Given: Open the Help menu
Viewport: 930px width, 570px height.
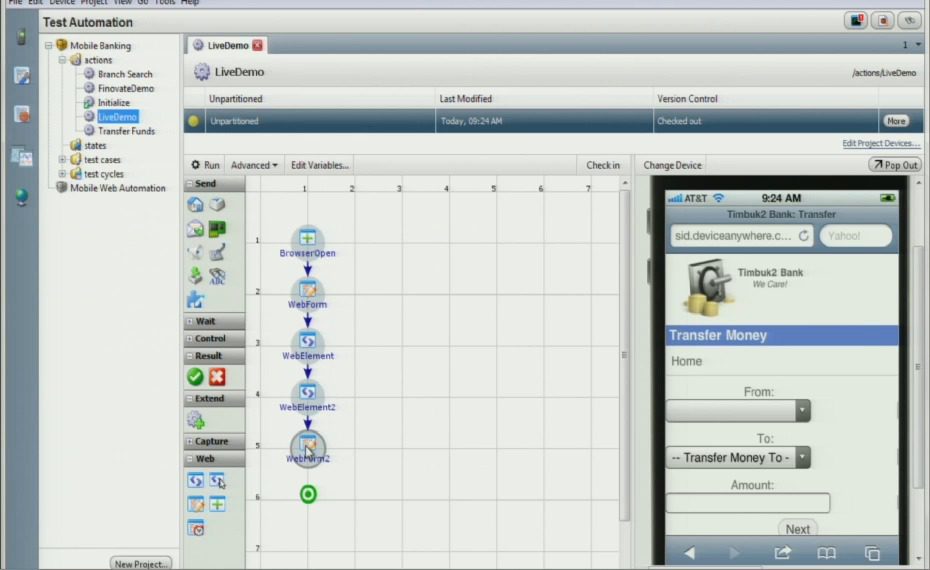Looking at the screenshot, I should 190,3.
